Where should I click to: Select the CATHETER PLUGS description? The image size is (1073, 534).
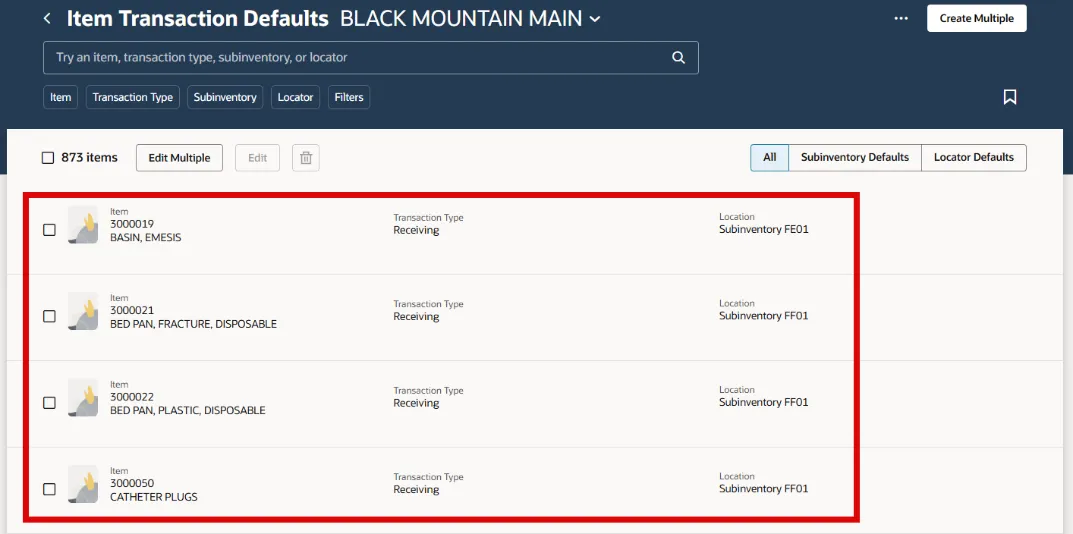pyautogui.click(x=154, y=497)
